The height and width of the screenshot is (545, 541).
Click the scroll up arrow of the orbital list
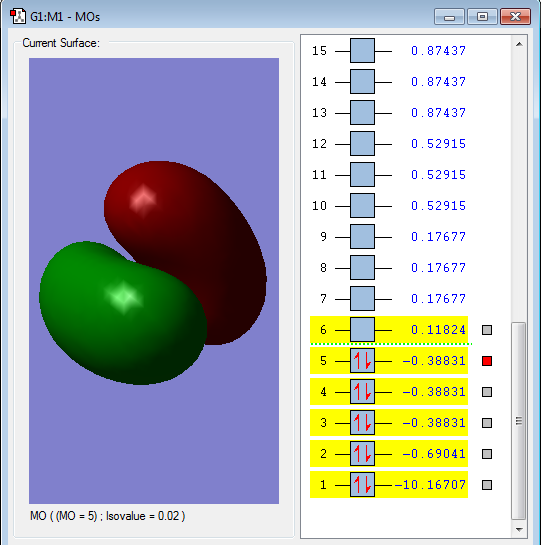[519, 44]
